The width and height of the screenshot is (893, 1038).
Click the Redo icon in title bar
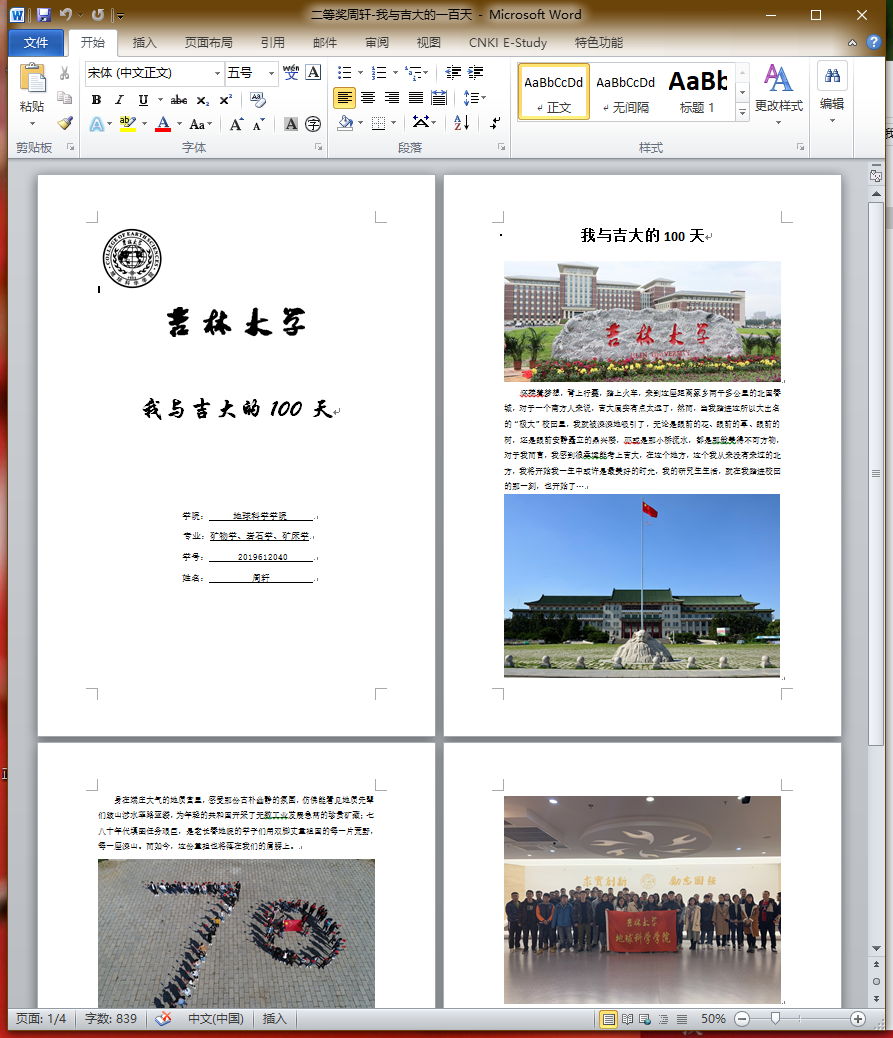97,15
